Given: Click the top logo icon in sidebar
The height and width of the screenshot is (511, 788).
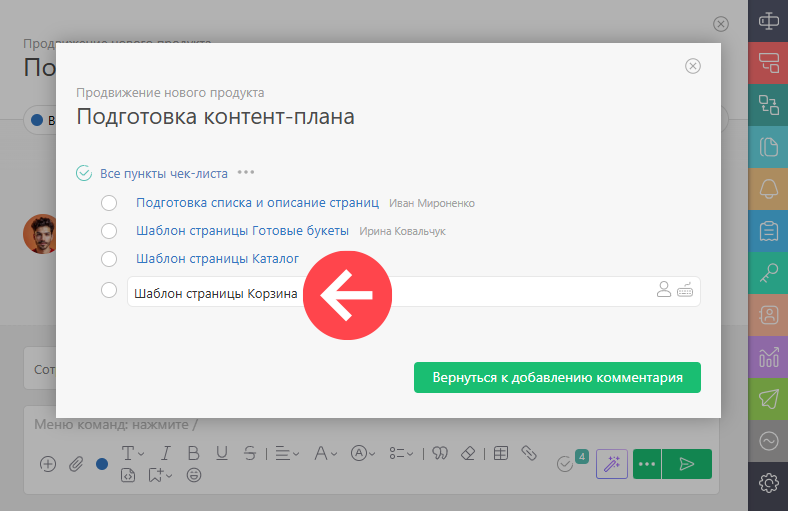Looking at the screenshot, I should [x=768, y=21].
